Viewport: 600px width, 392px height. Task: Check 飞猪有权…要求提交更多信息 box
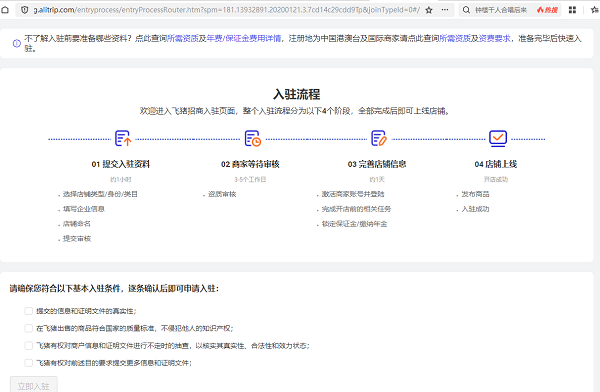(x=28, y=363)
